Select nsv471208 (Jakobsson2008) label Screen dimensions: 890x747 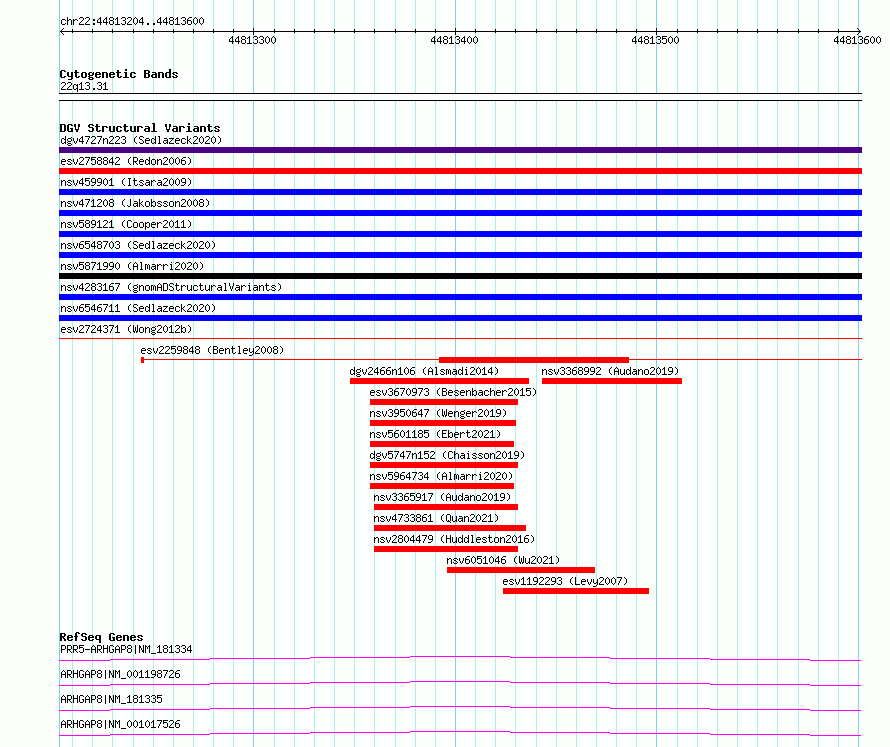point(135,203)
